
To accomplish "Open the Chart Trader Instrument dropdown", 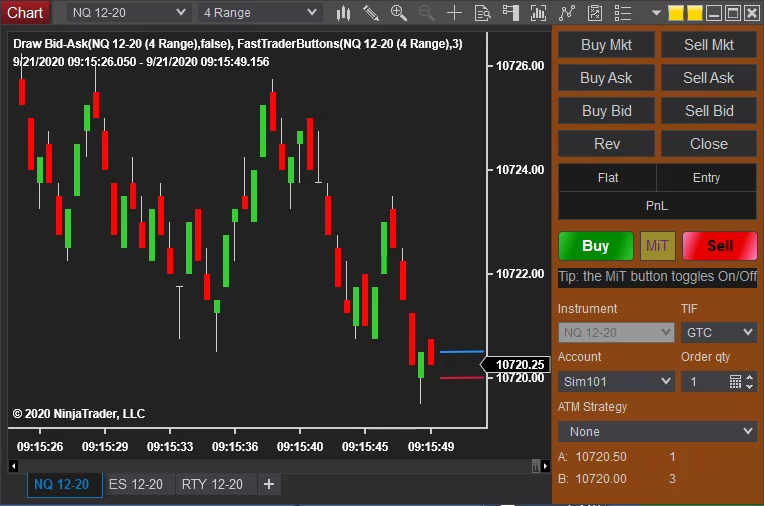I will point(616,332).
